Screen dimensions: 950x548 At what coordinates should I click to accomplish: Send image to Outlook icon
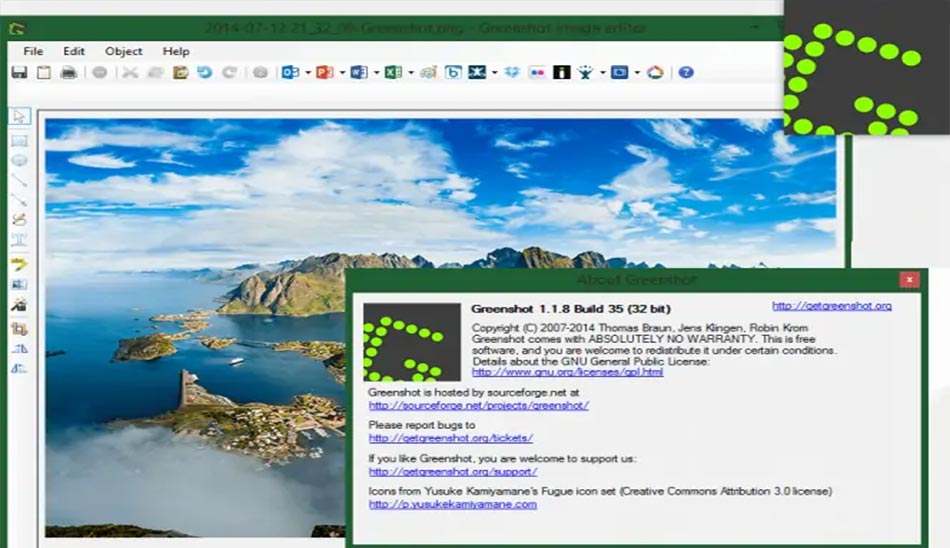click(290, 73)
